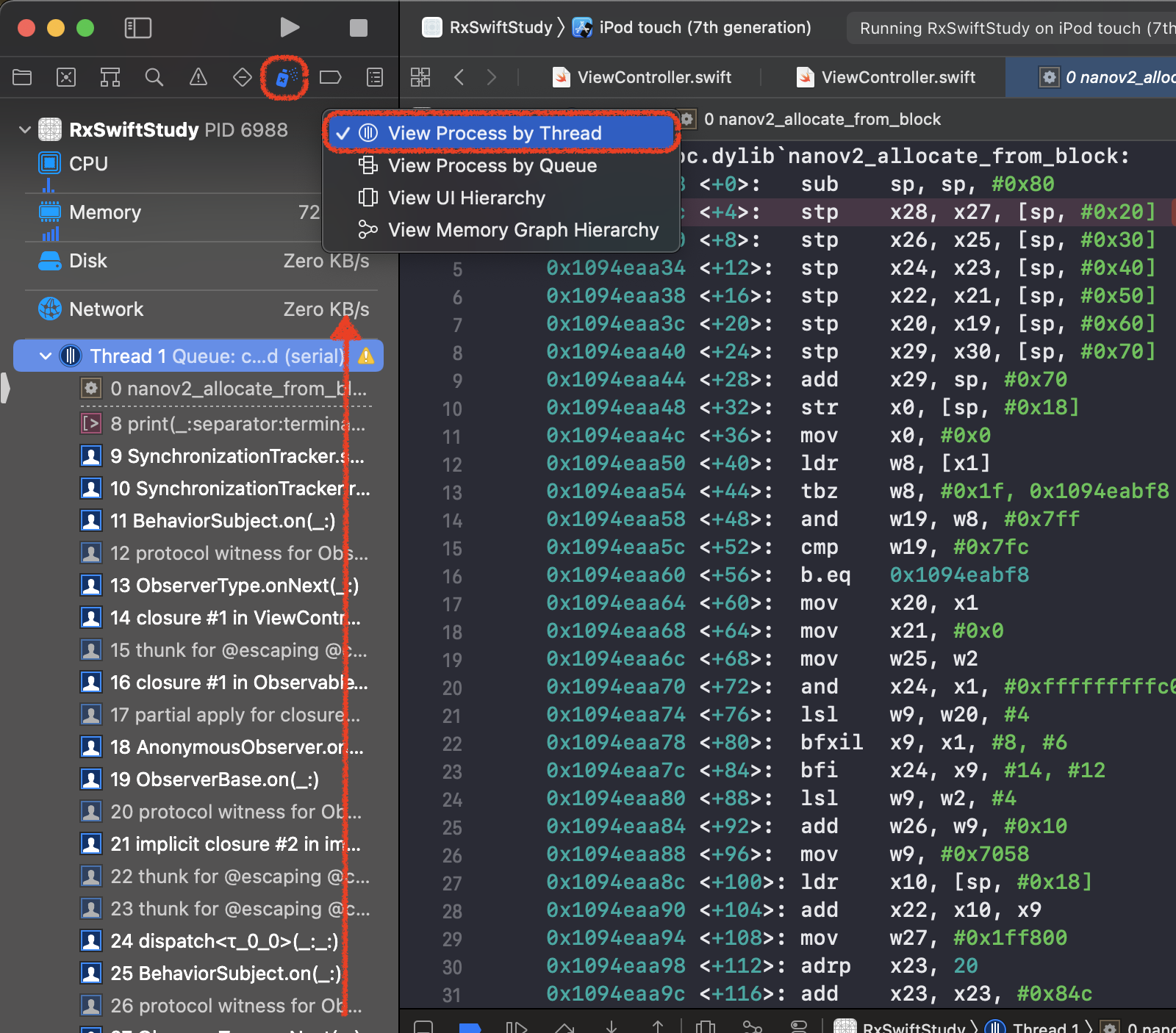Switch to first ViewController.swift tab
Image resolution: width=1176 pixels, height=1033 pixels.
(x=642, y=77)
